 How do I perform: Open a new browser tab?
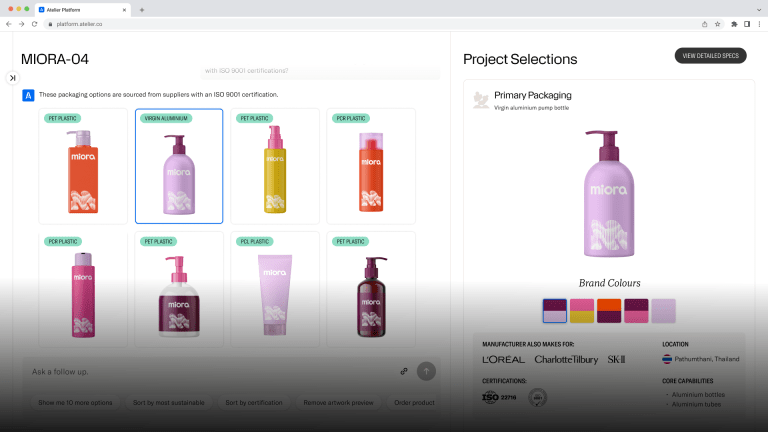click(x=142, y=9)
